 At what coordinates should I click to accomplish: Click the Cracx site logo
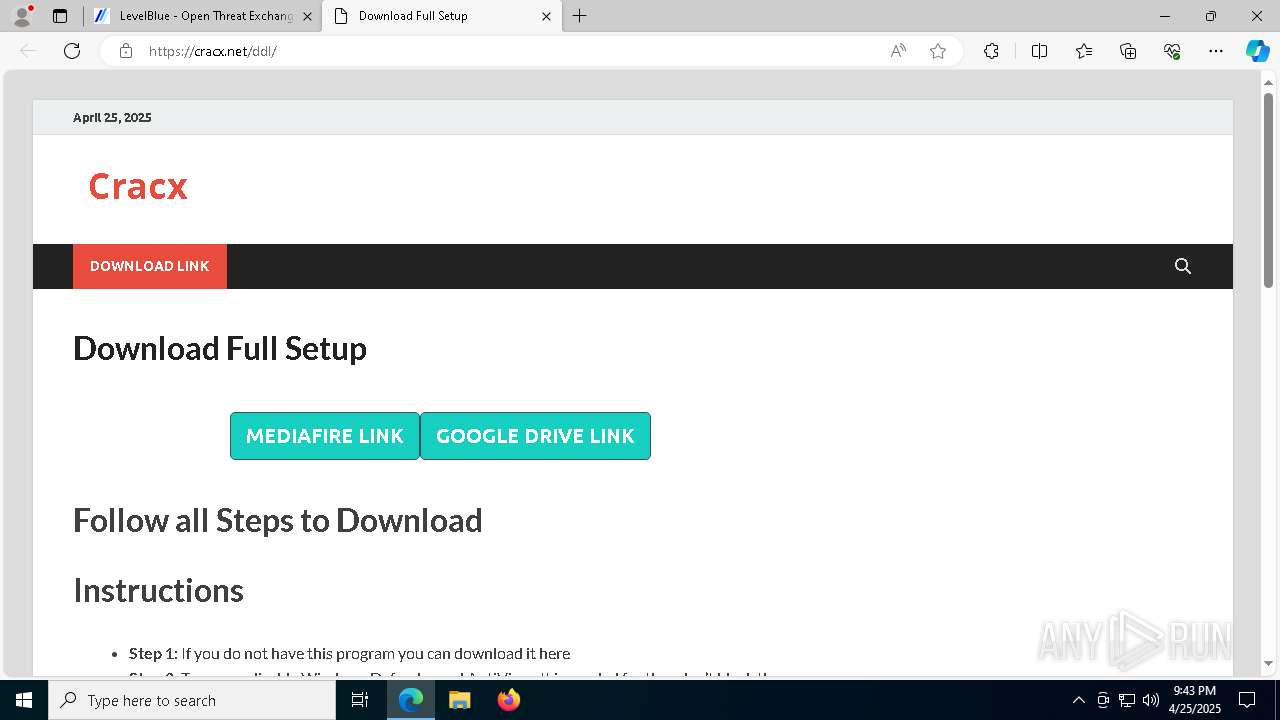click(x=138, y=187)
